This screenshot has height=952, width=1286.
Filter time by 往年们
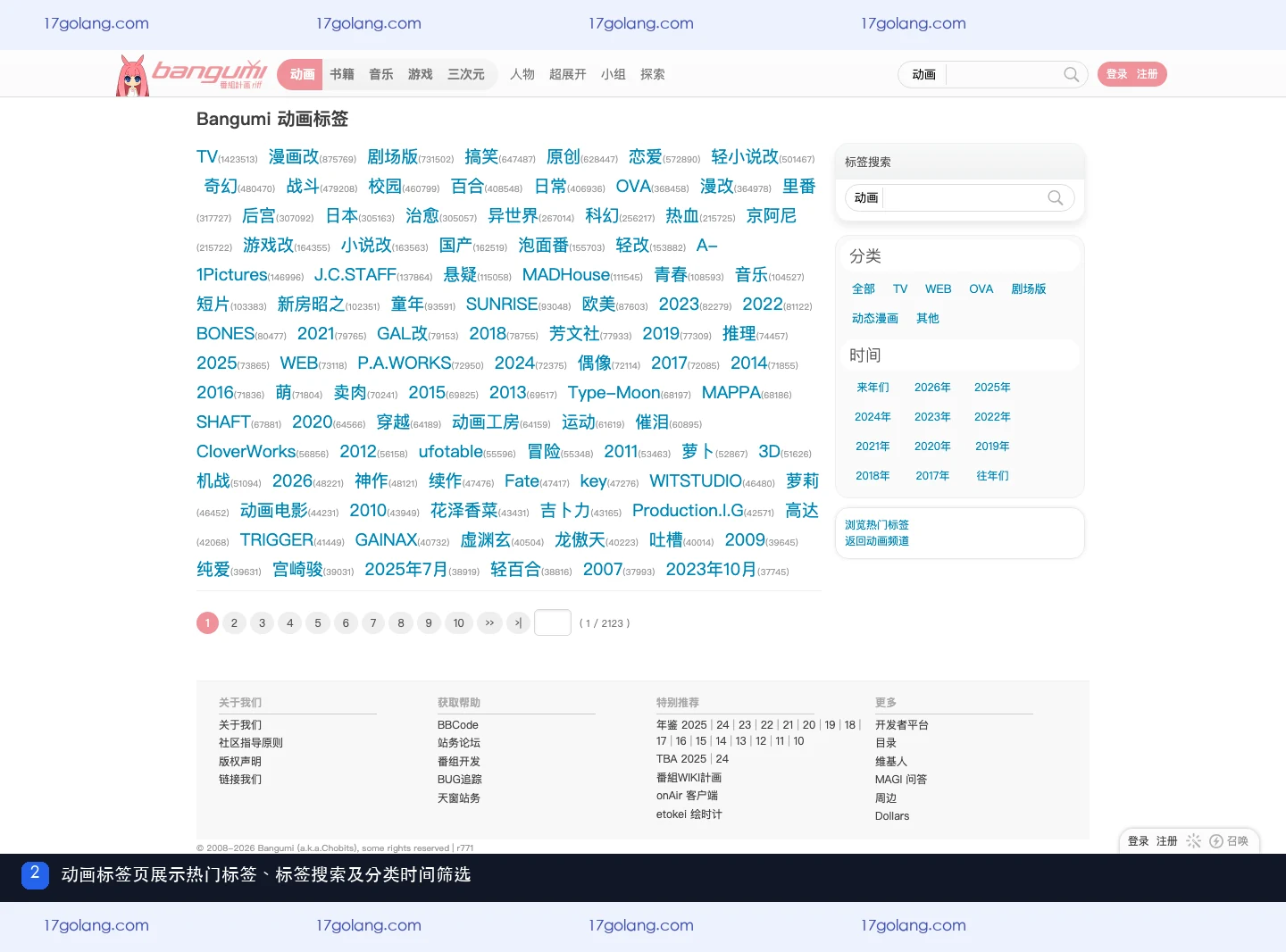(x=992, y=475)
